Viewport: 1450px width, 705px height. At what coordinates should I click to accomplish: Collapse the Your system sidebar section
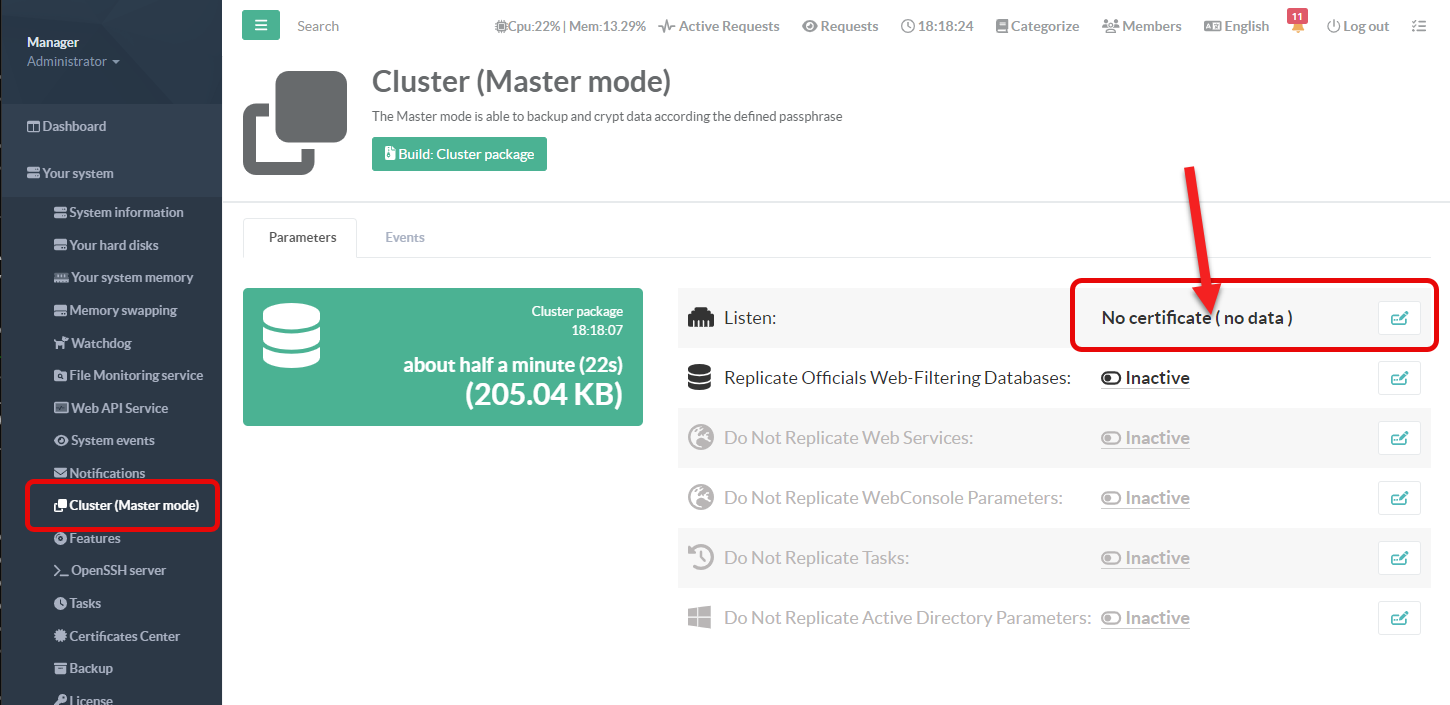[77, 173]
